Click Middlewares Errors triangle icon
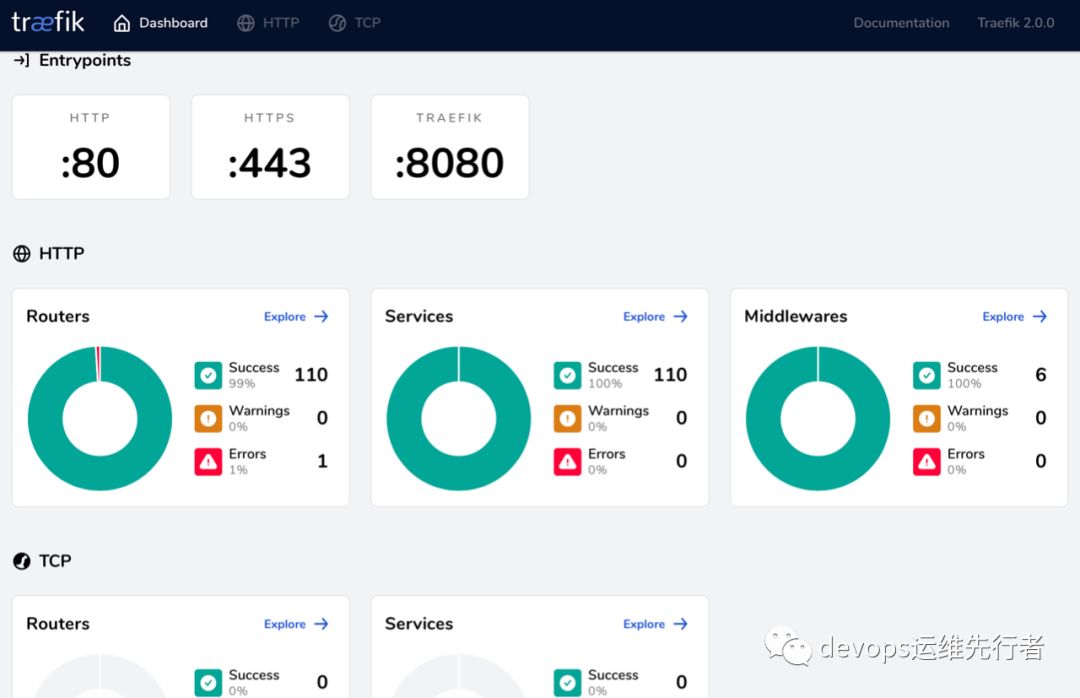The image size is (1080, 698). pyautogui.click(x=927, y=462)
